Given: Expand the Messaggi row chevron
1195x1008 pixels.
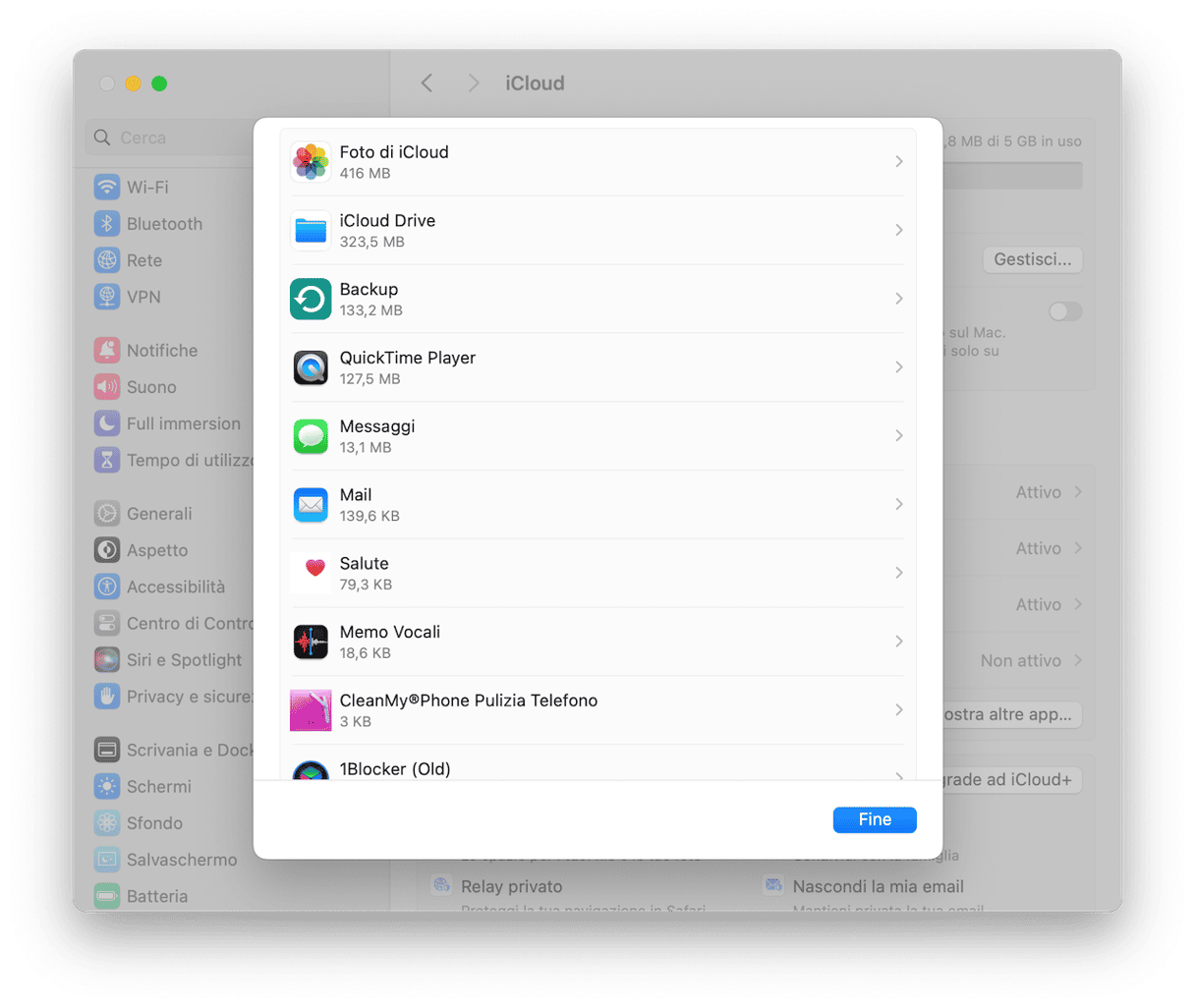Looking at the screenshot, I should [898, 435].
